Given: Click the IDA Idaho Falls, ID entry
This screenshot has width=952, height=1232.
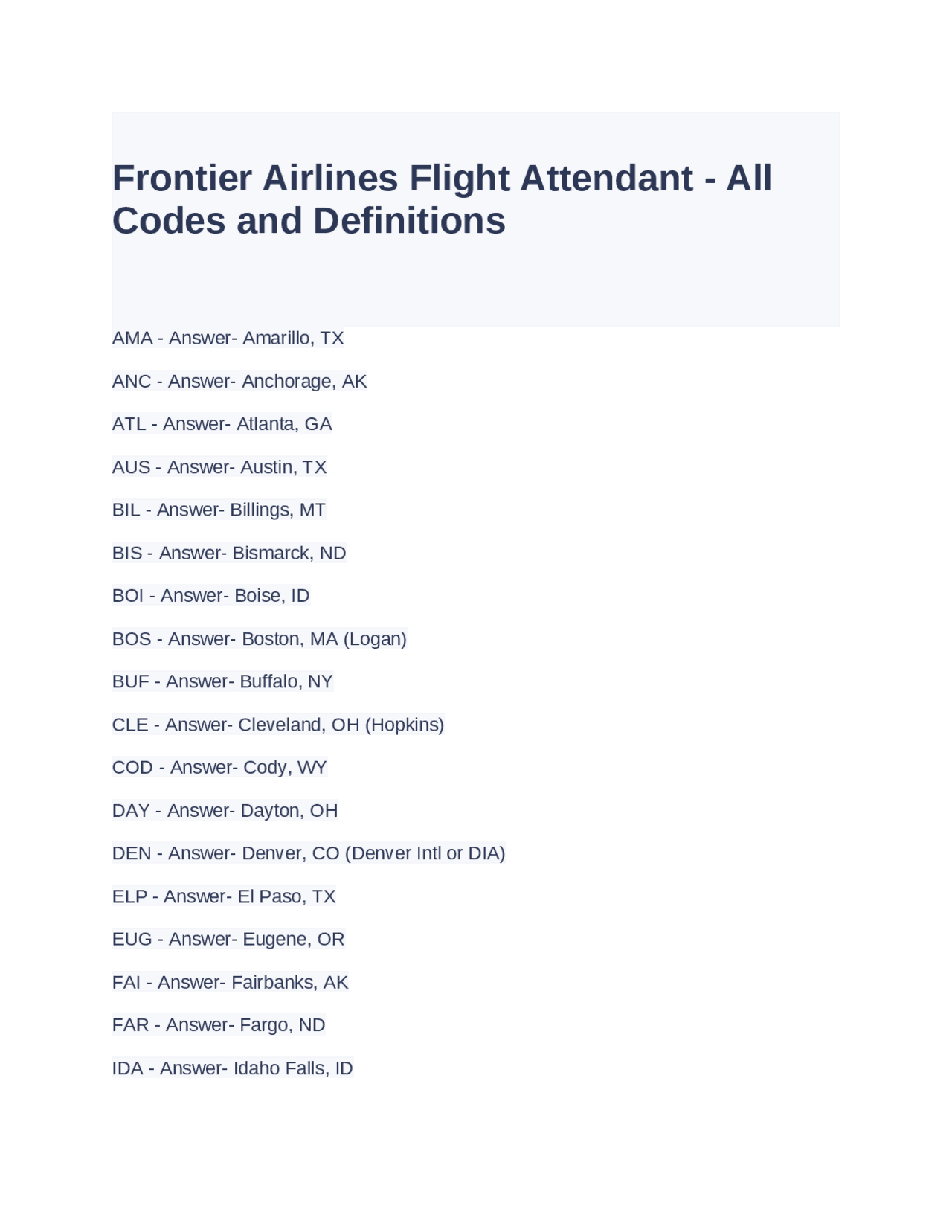Looking at the screenshot, I should tap(232, 1068).
